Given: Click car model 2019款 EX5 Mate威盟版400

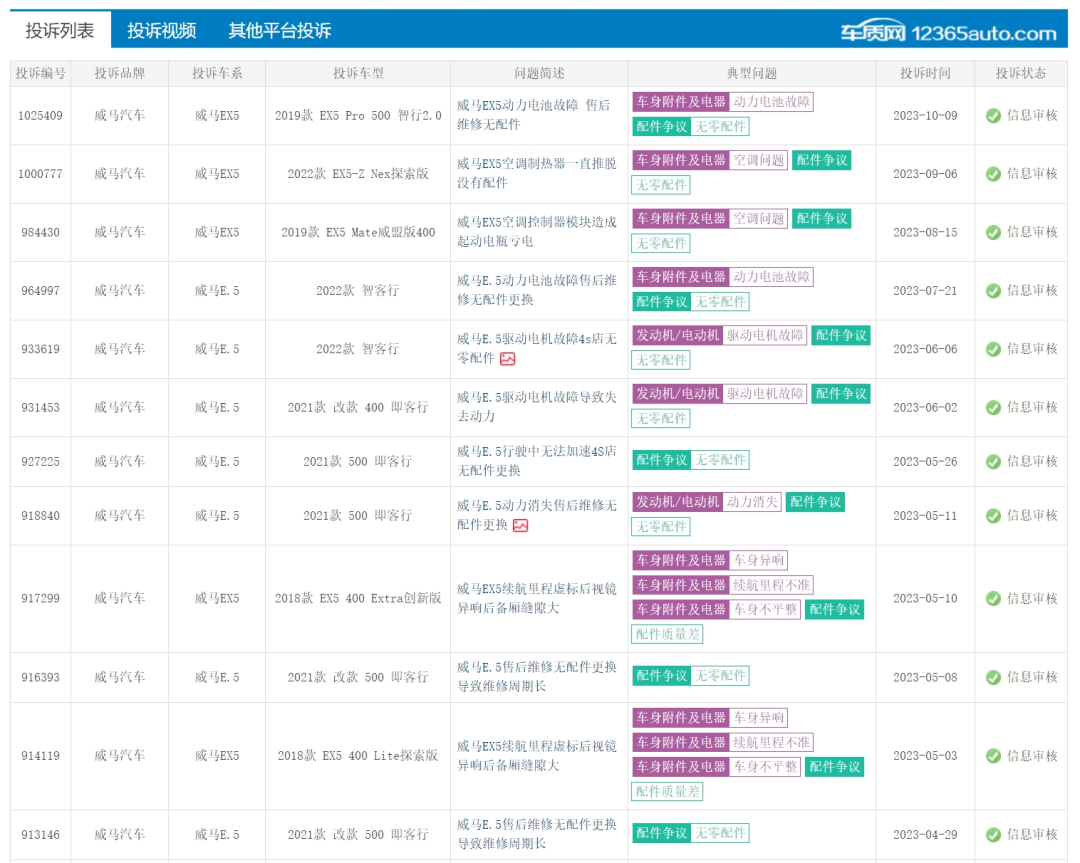Looking at the screenshot, I should pos(358,233).
